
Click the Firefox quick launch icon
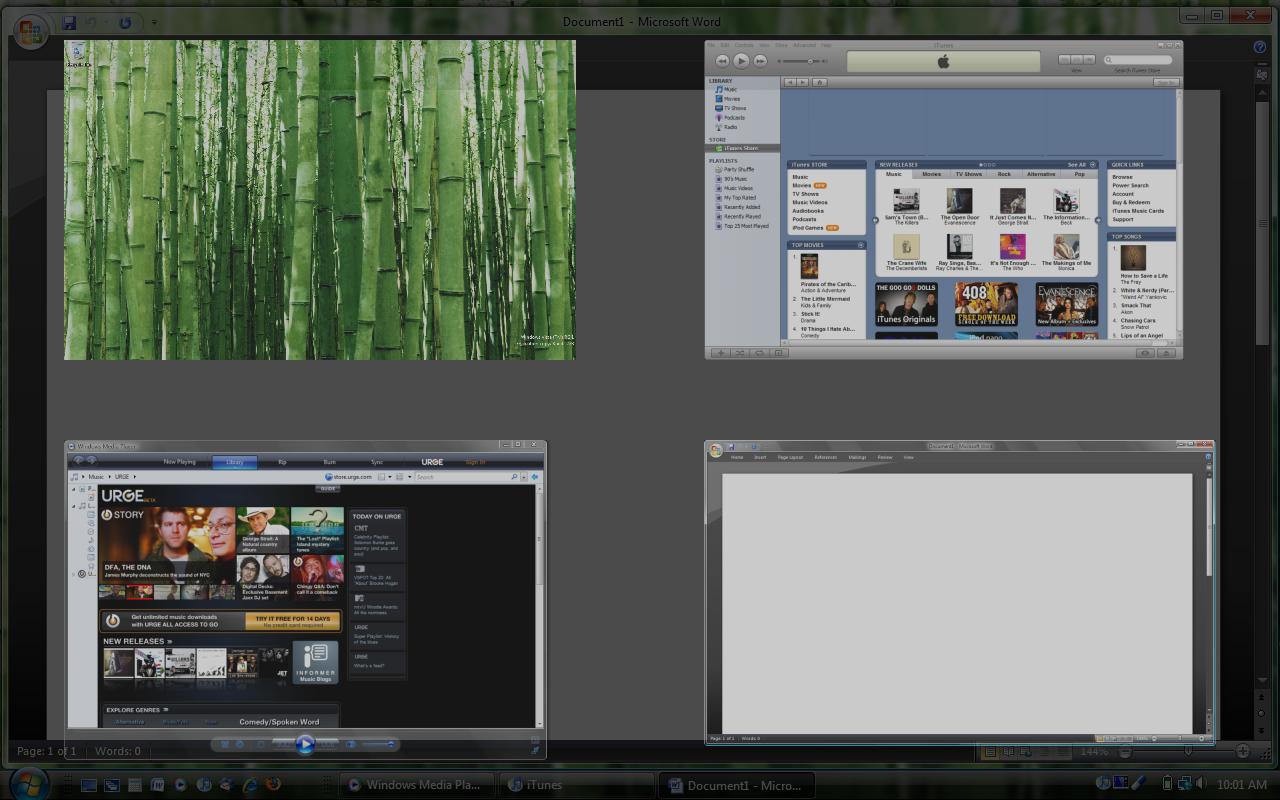coord(273,785)
